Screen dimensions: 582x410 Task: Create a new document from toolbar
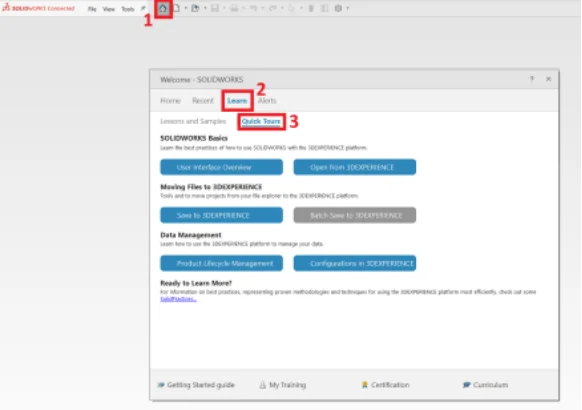click(x=177, y=8)
